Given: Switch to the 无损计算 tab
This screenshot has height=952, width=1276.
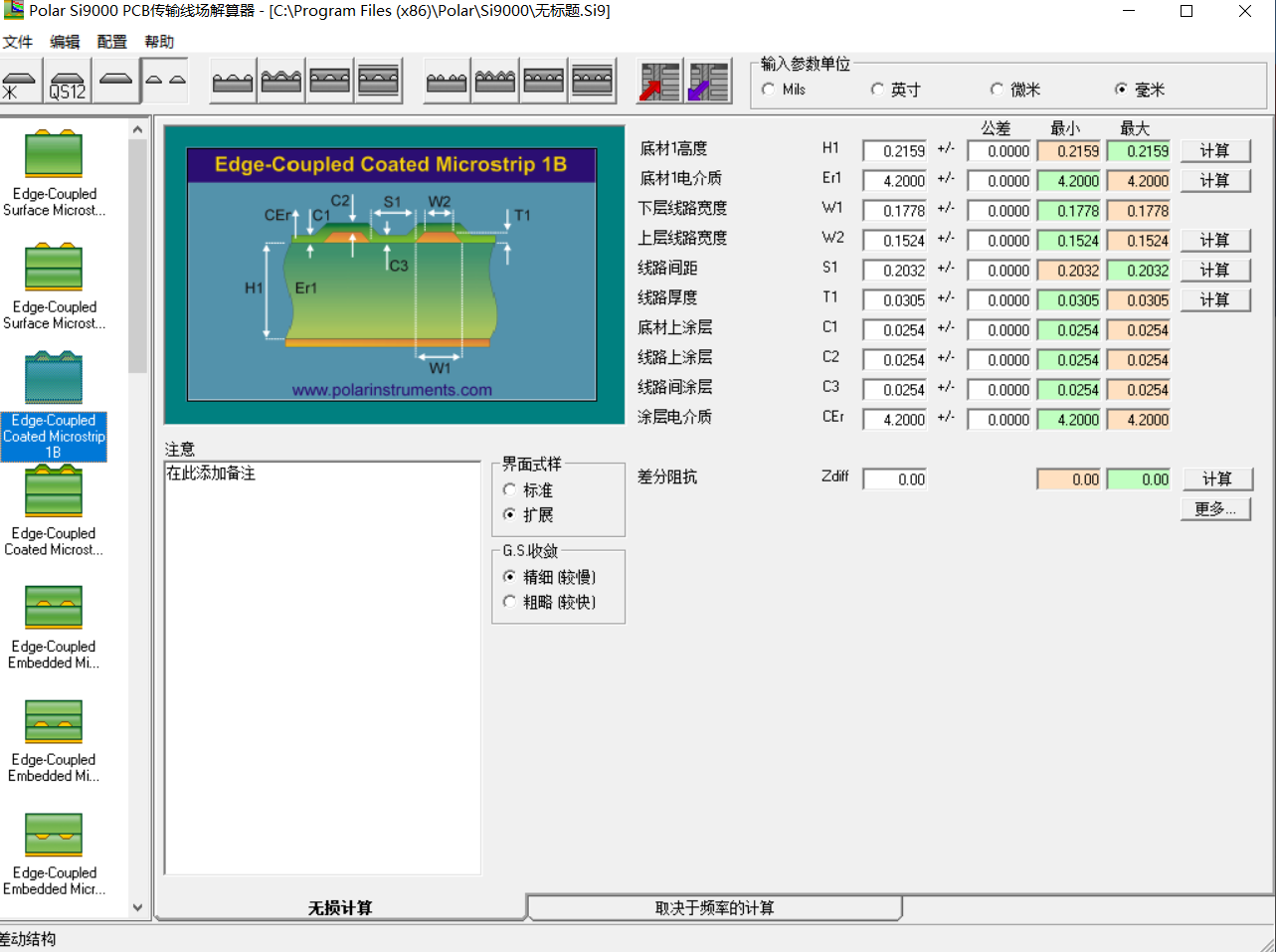Looking at the screenshot, I should pyautogui.click(x=340, y=907).
